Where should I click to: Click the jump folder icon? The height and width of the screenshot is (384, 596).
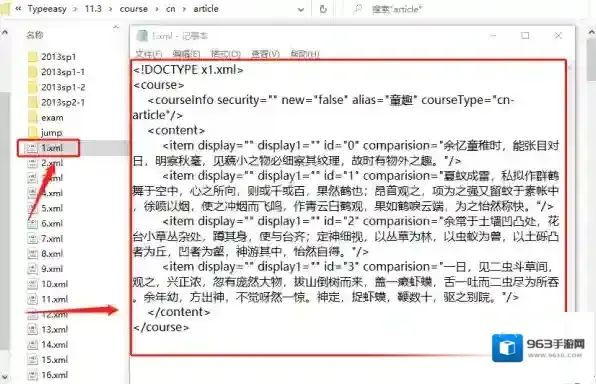click(x=33, y=132)
